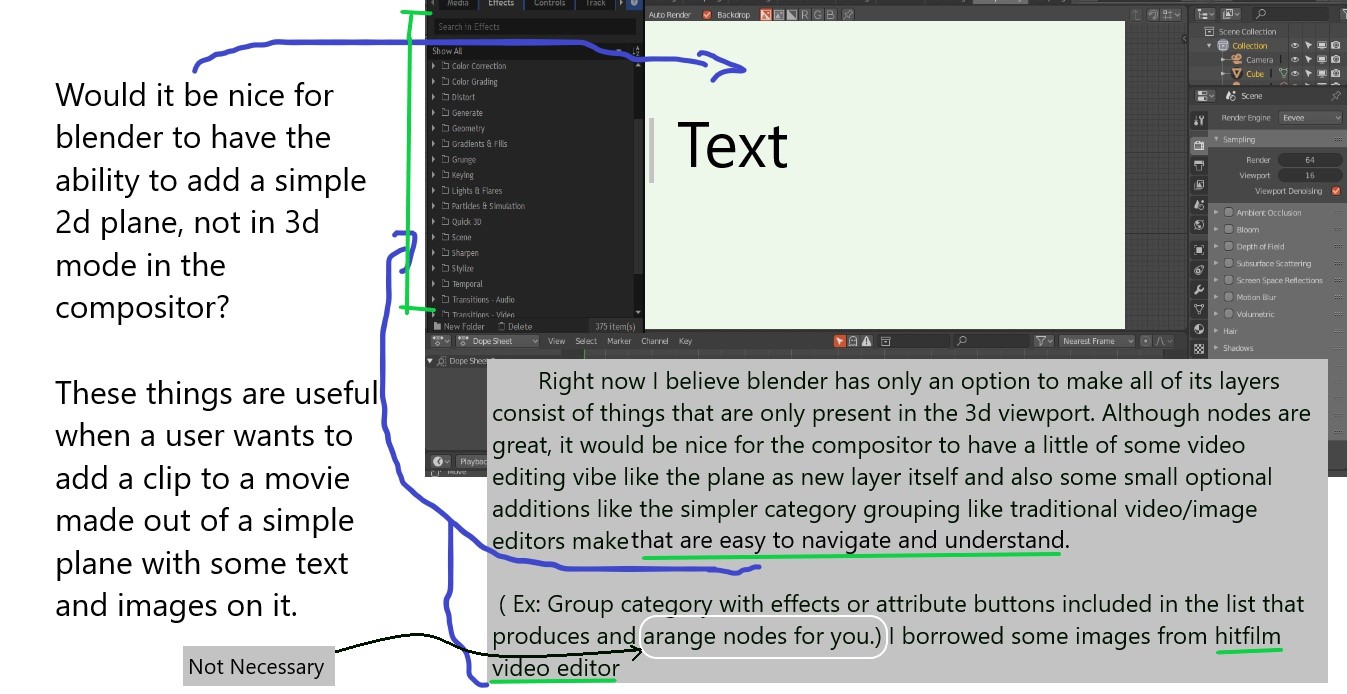
Task: Click the Render samples field
Action: [x=1309, y=160]
